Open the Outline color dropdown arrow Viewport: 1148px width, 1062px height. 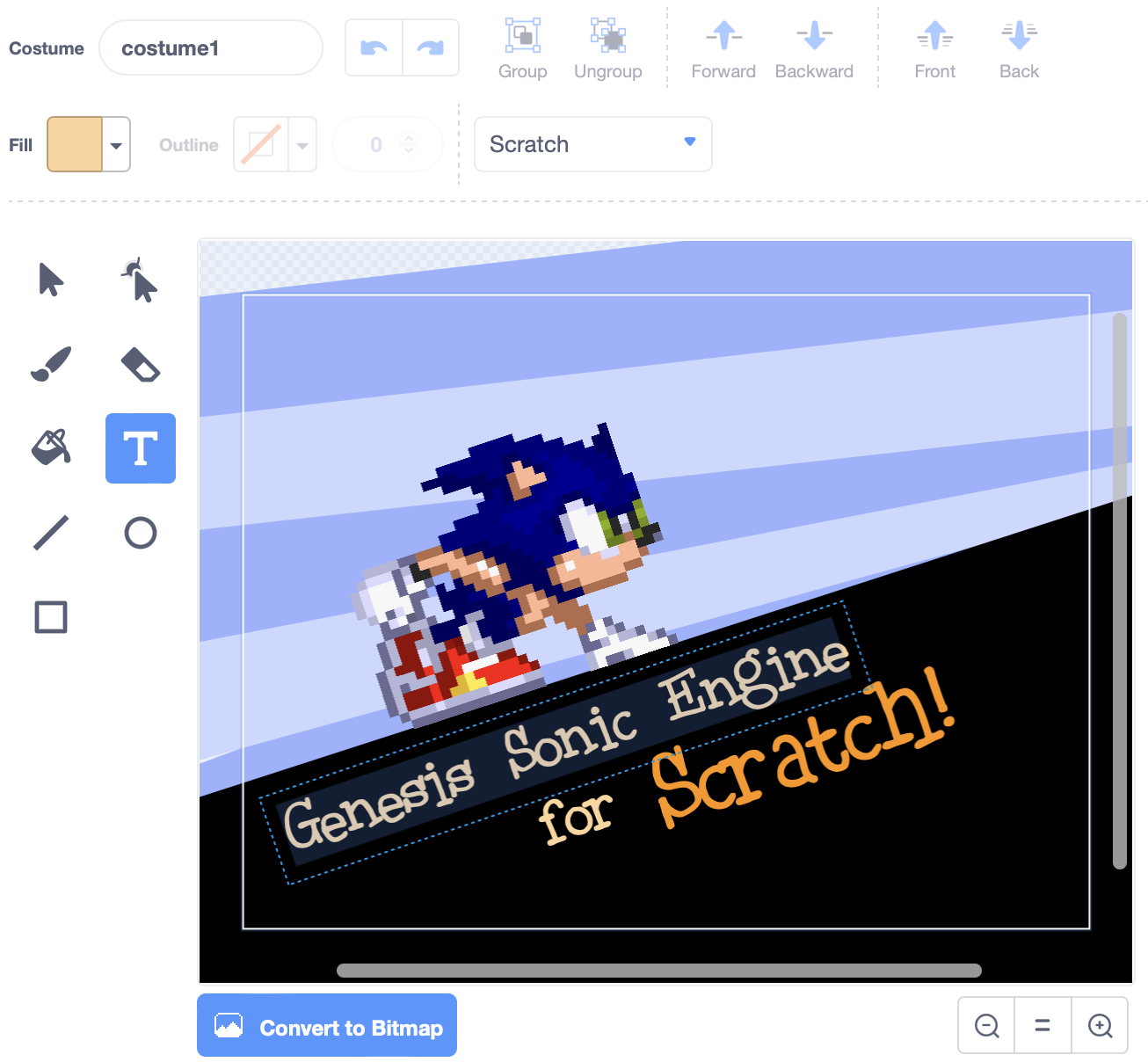pyautogui.click(x=302, y=145)
